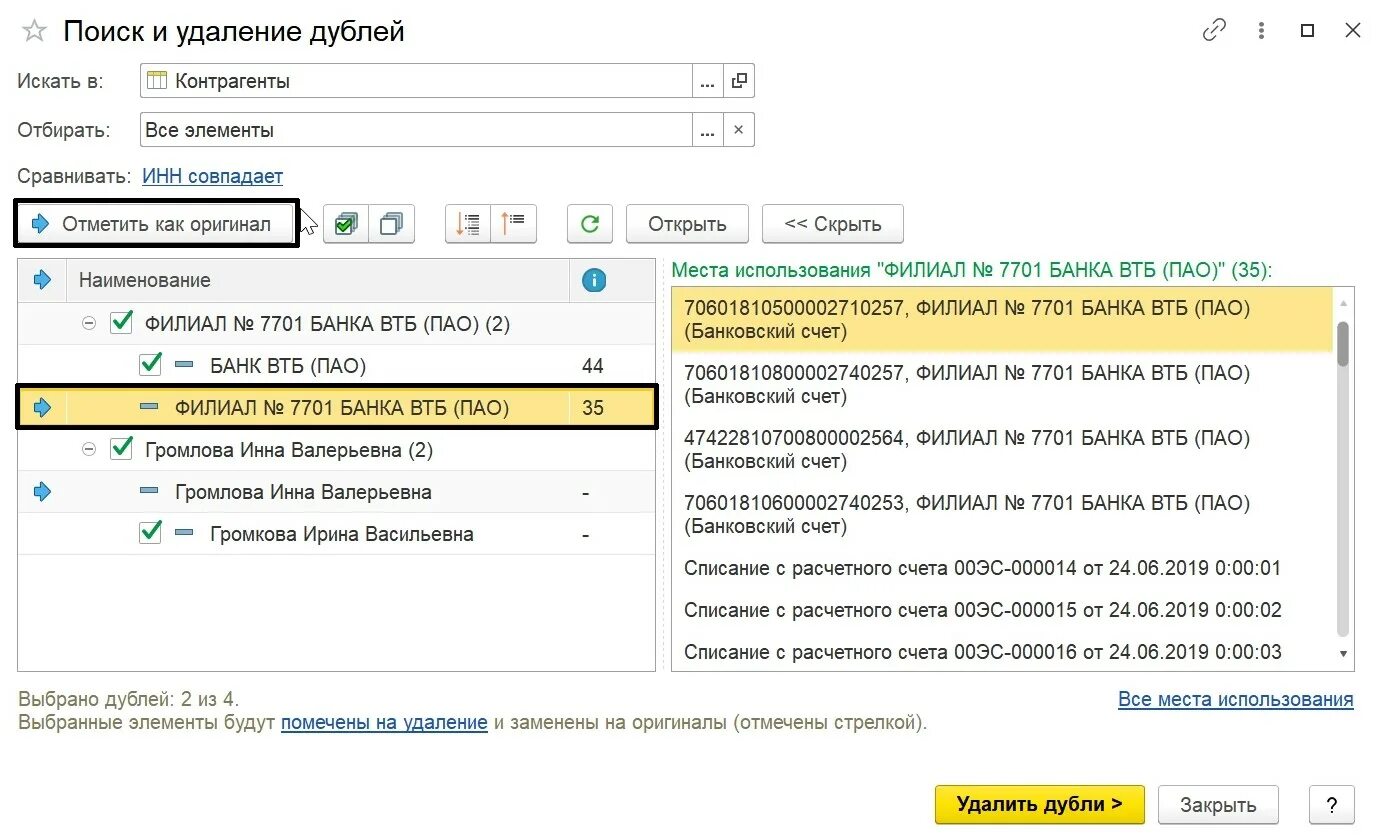Open the ИНН совпадает comparison rules
The image size is (1379, 838).
coord(212,177)
